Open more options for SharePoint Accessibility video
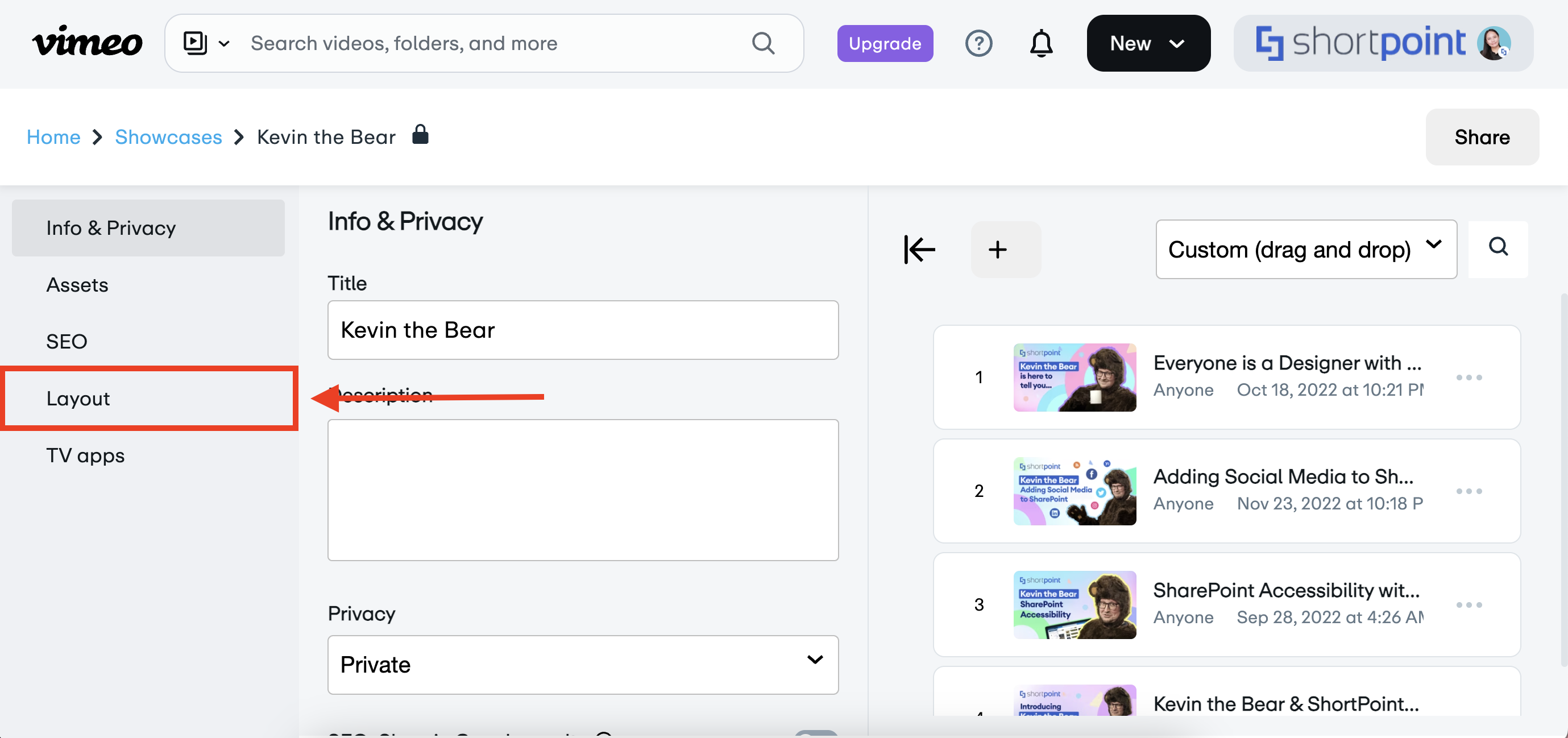Image resolution: width=1568 pixels, height=738 pixels. coord(1468,604)
